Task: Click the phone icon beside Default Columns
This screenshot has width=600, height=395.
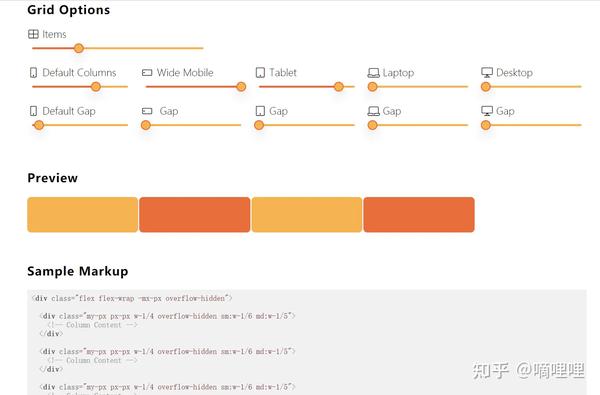Action: coord(33,73)
